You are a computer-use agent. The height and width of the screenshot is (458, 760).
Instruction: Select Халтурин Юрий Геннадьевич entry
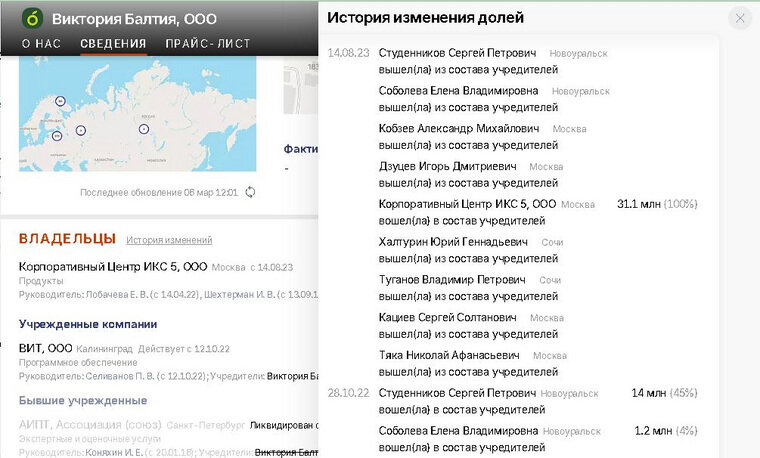pyautogui.click(x=453, y=242)
